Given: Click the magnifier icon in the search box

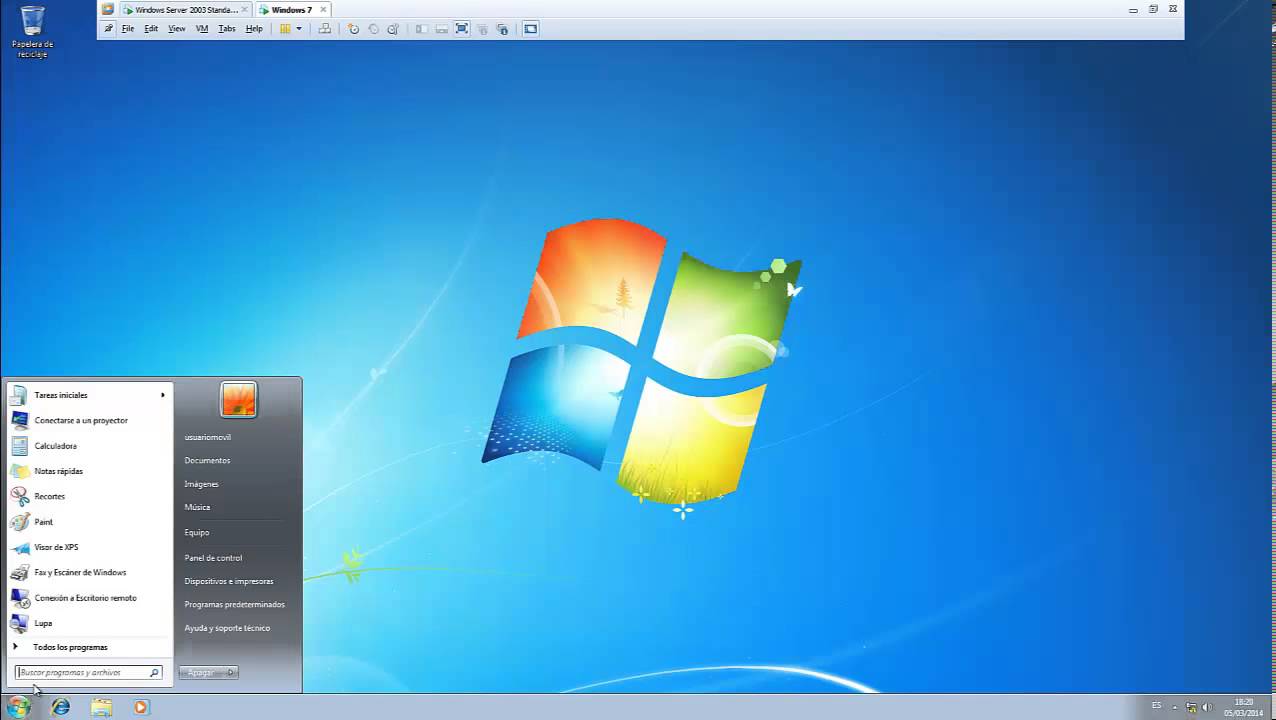Looking at the screenshot, I should [x=154, y=673].
